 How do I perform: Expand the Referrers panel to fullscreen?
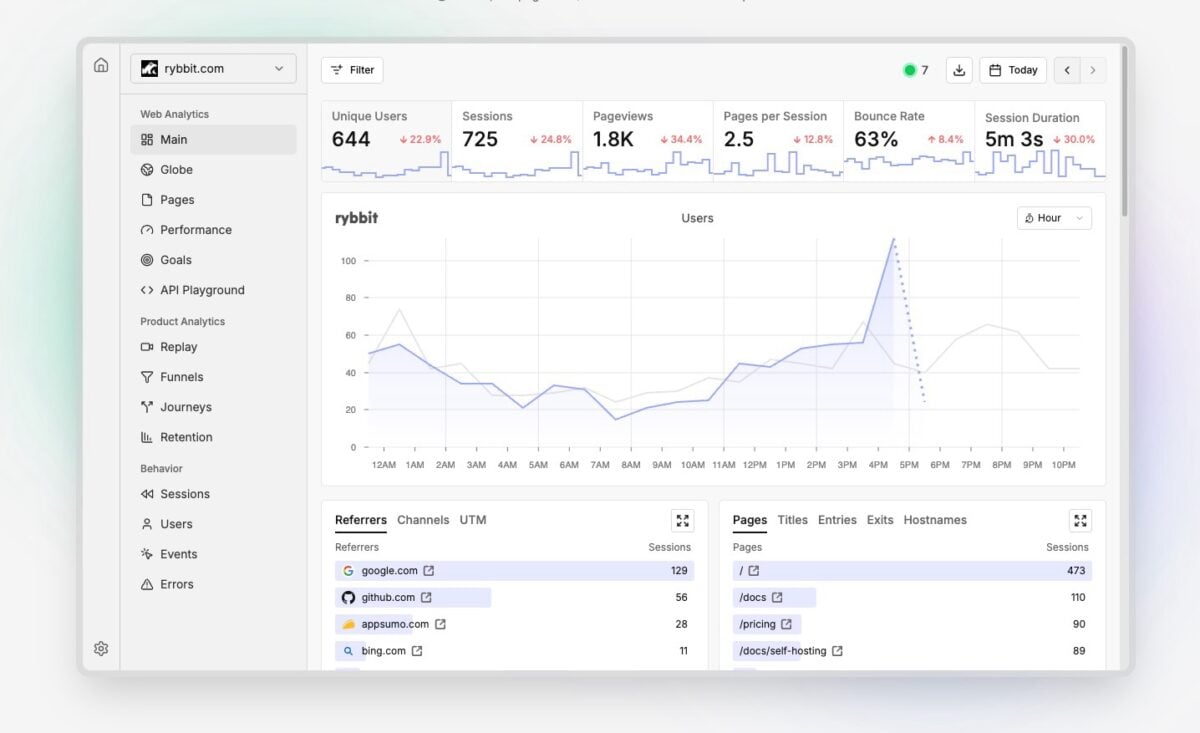[682, 520]
